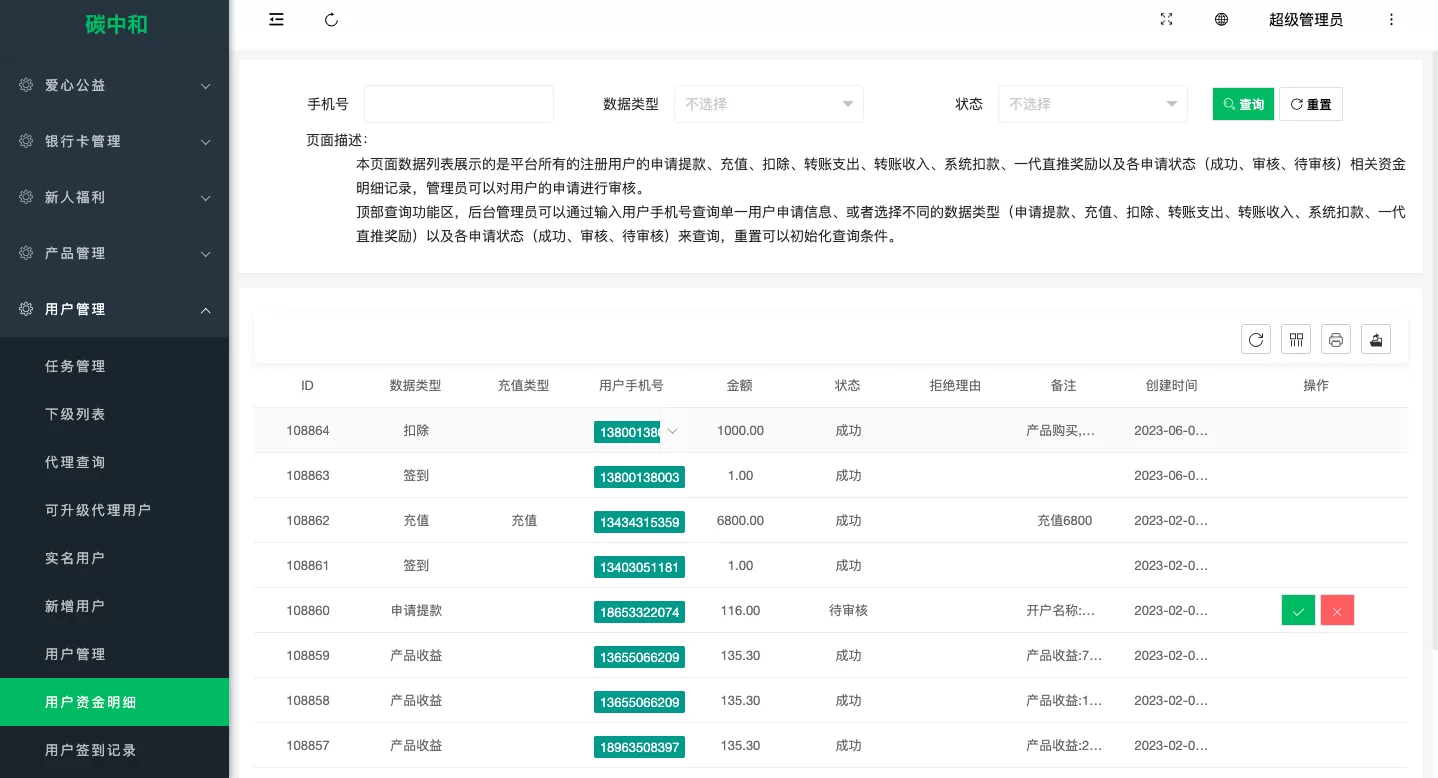Print the table using the printer icon
This screenshot has height=778, width=1438.
1336,339
